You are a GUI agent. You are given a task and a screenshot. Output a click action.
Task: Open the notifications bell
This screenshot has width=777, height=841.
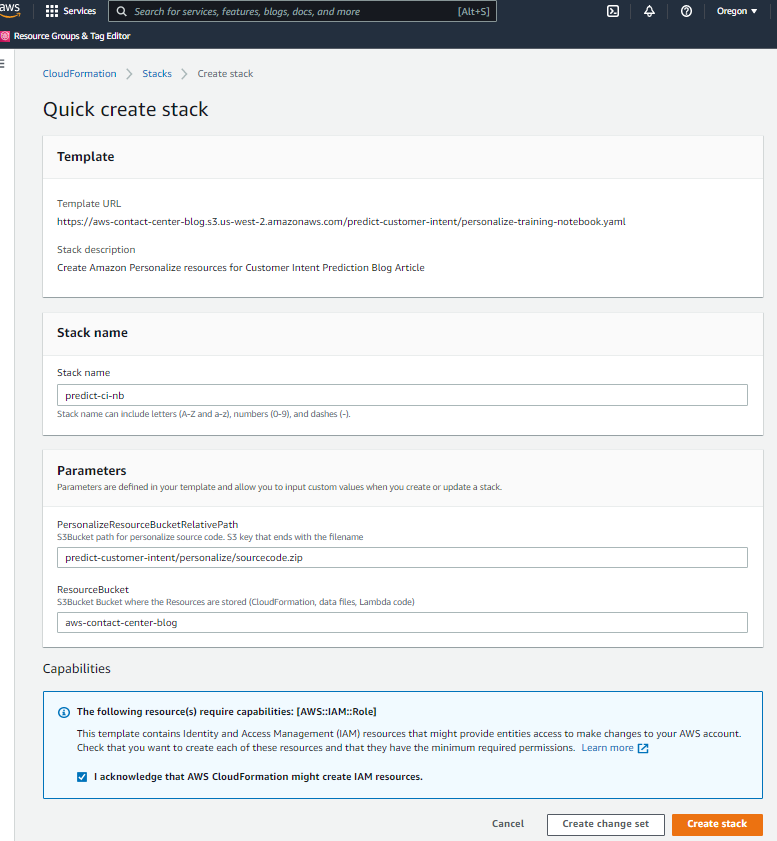(648, 11)
